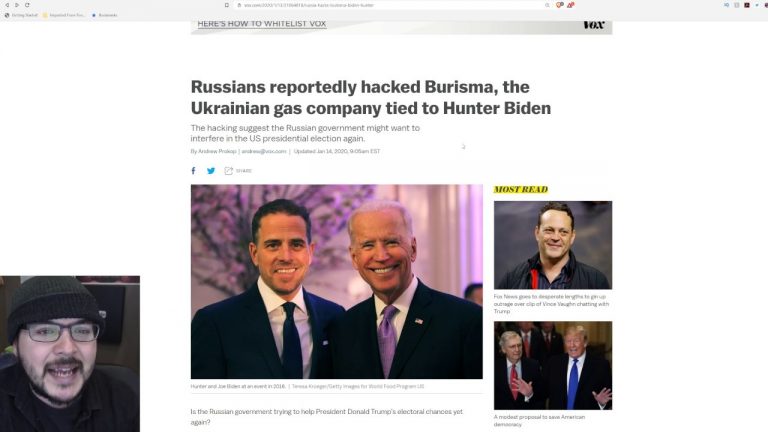Click the Vox logo in the banner
This screenshot has height=432, width=768.
(594, 24)
